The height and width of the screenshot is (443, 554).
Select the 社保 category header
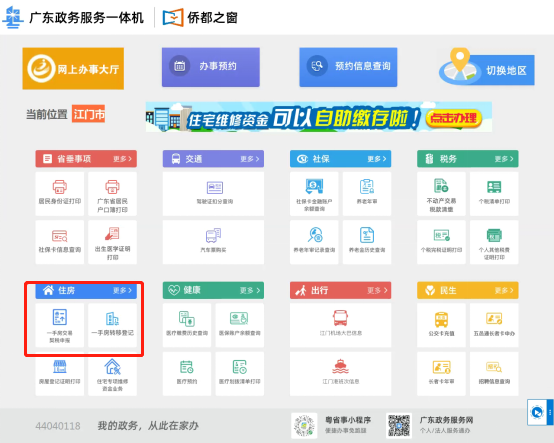[340, 159]
